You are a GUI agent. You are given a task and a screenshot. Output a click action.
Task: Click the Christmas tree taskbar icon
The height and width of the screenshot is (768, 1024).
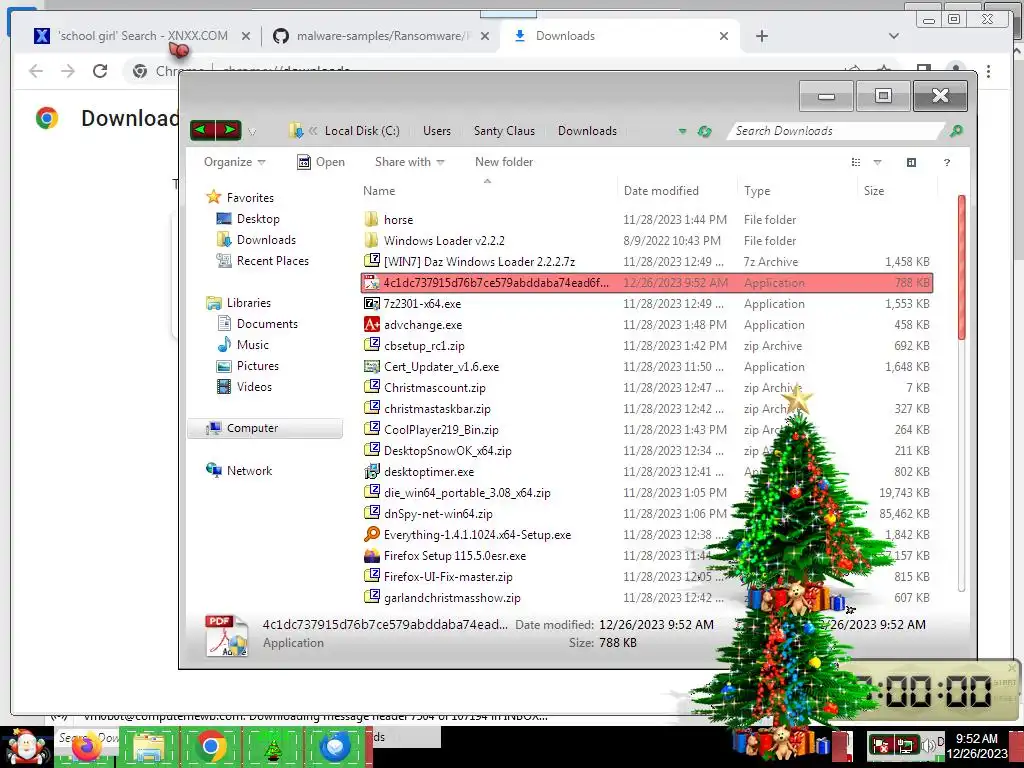click(272, 747)
